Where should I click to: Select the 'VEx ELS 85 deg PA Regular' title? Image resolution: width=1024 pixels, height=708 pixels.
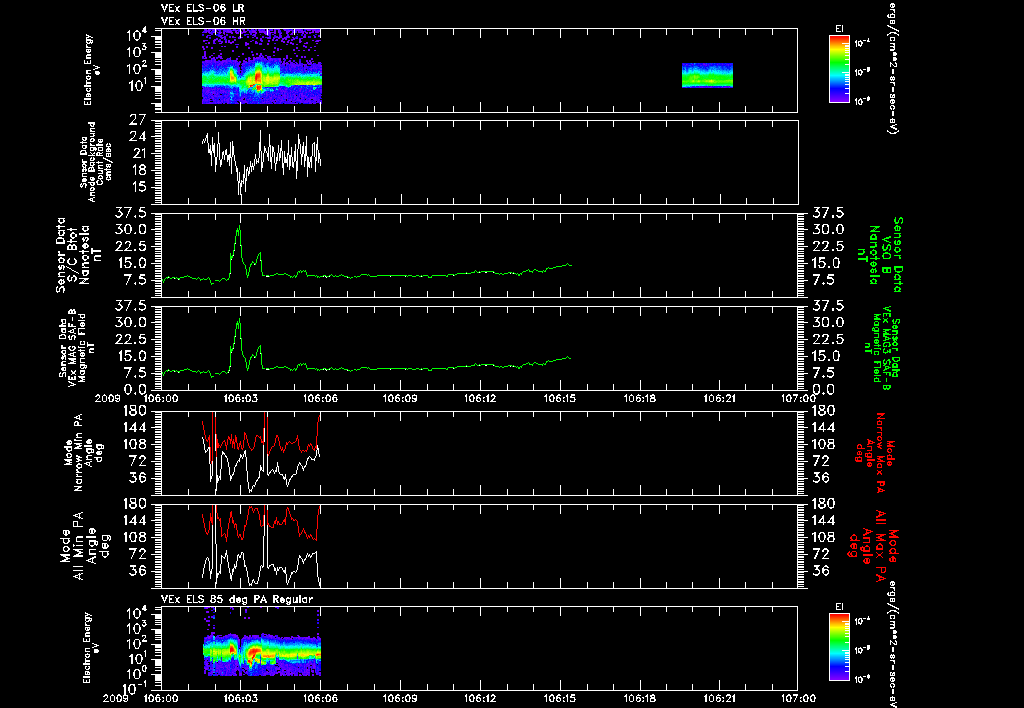(237, 599)
